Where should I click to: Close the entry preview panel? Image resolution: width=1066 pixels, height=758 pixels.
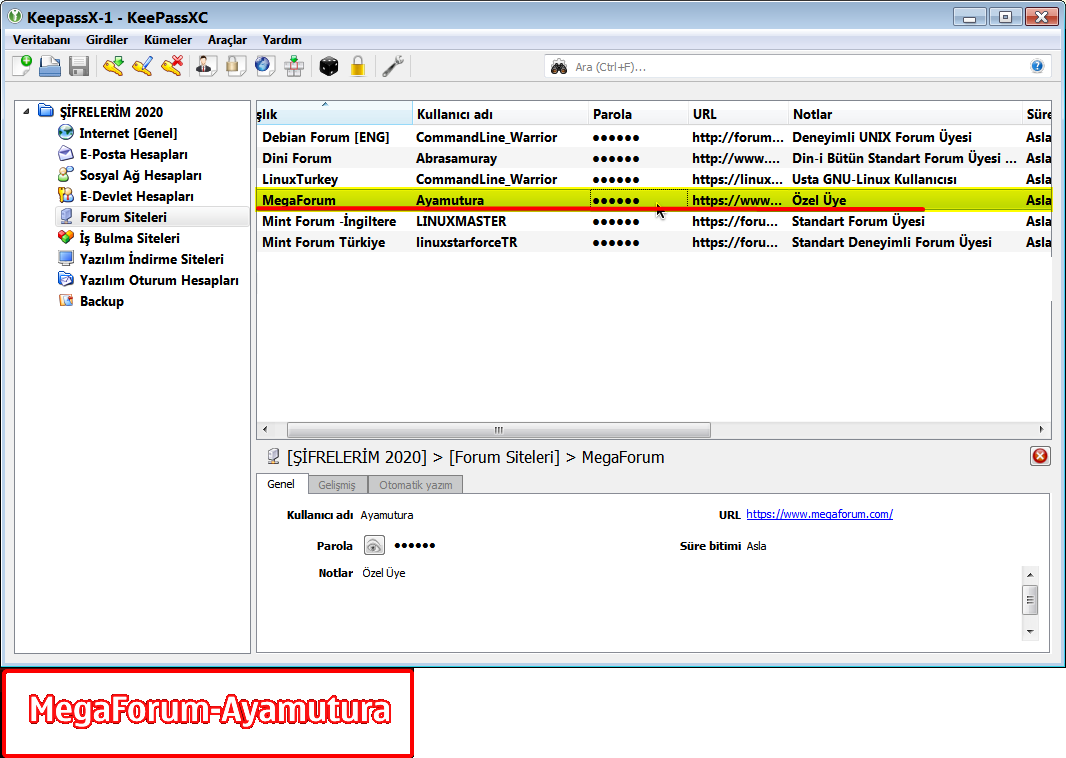click(x=1039, y=456)
